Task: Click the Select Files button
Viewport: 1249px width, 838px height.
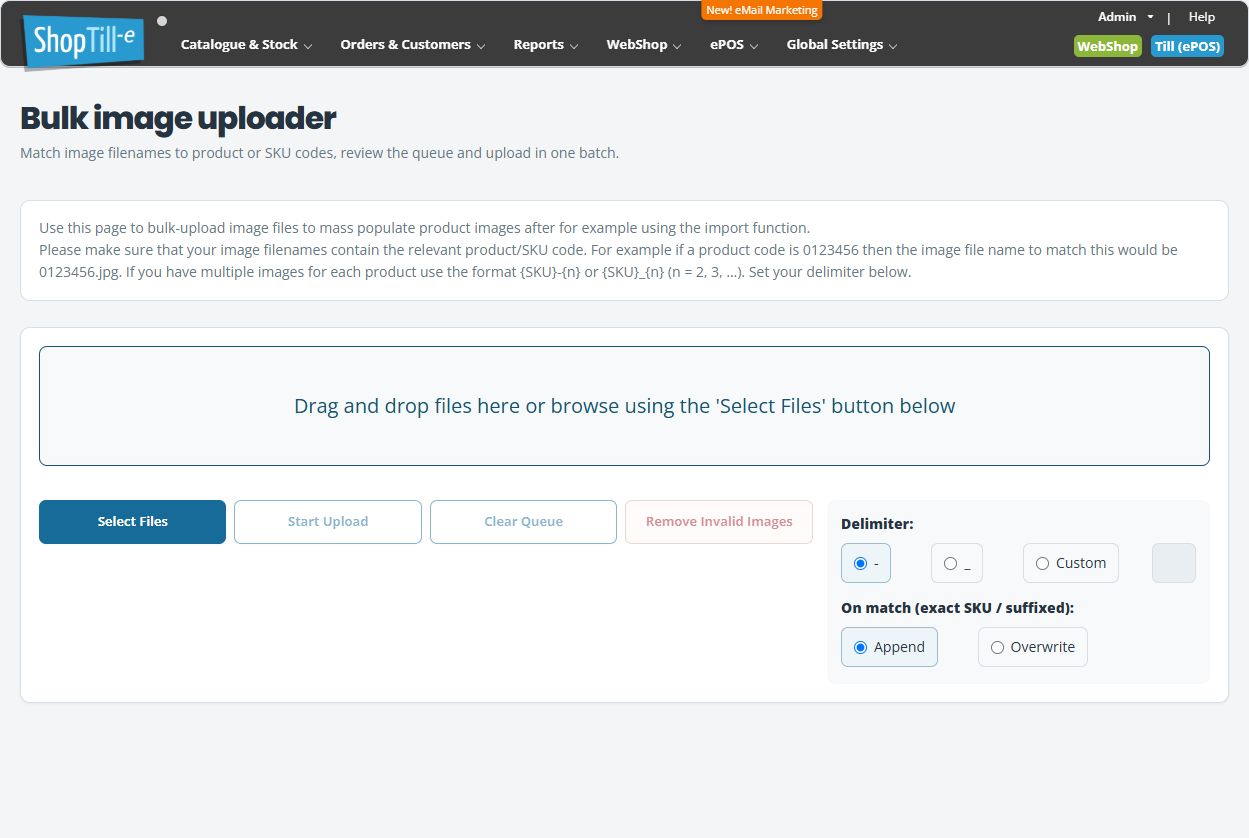Action: click(x=132, y=522)
